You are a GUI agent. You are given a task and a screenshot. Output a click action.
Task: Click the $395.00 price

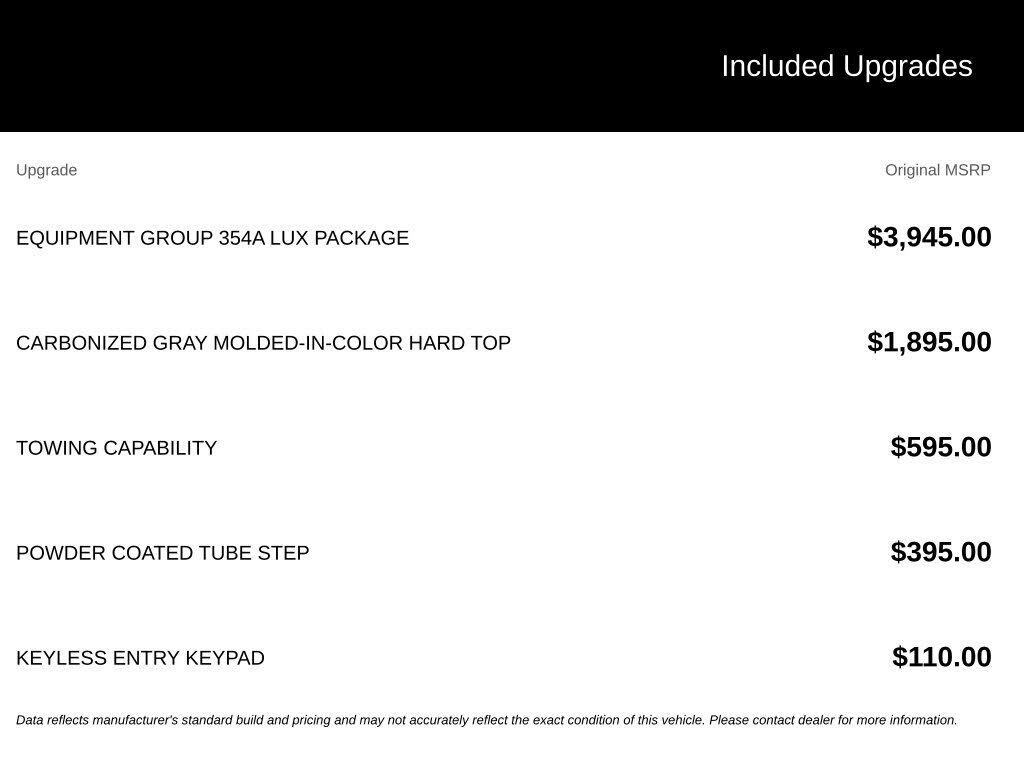[940, 552]
